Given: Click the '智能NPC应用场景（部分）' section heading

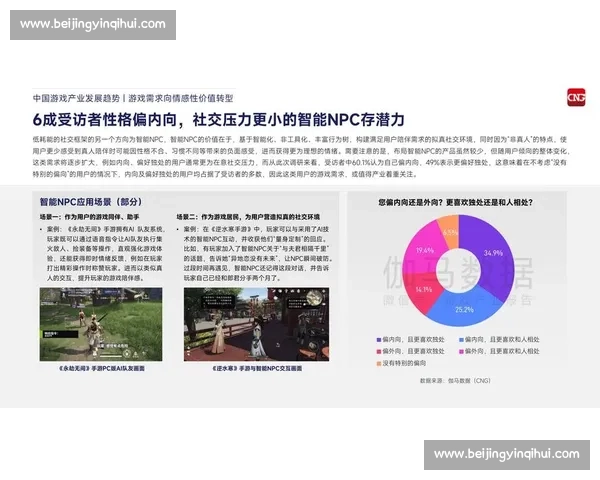Looking at the screenshot, I should [91, 202].
